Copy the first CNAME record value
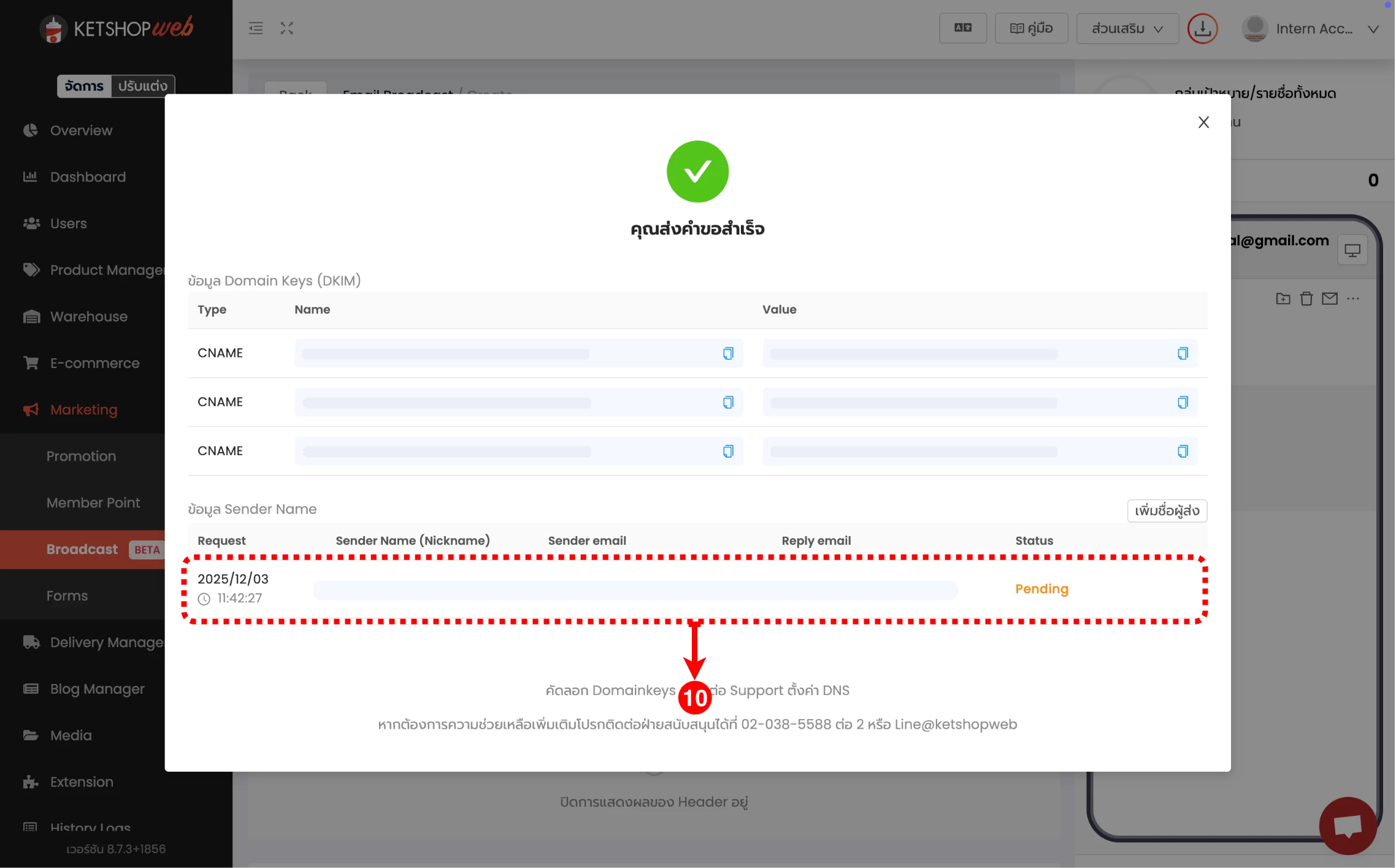 click(1183, 353)
